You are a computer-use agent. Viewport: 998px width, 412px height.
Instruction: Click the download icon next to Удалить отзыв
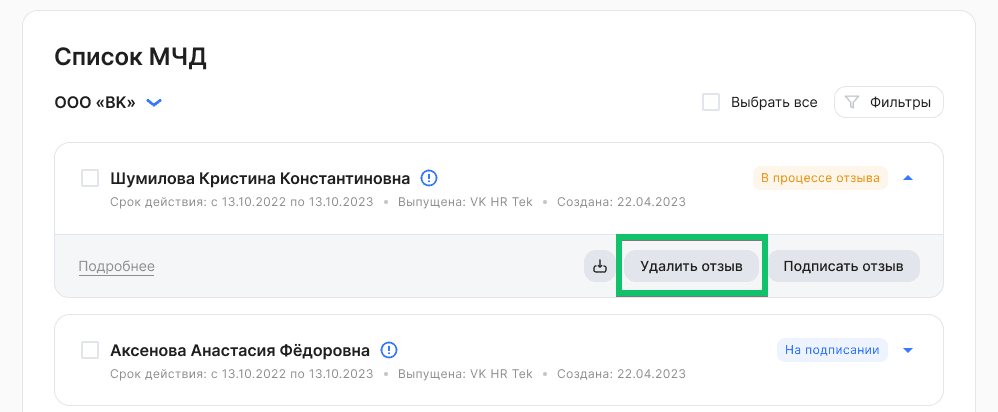pos(600,266)
